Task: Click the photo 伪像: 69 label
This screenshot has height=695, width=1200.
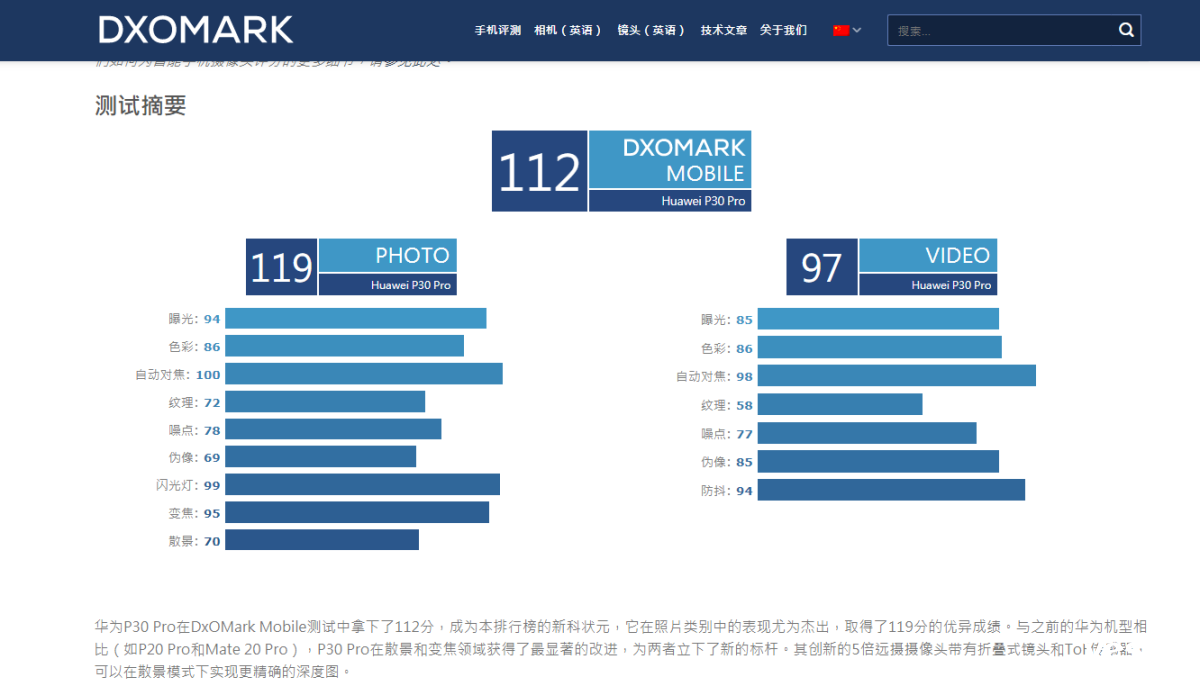Action: pyautogui.click(x=194, y=457)
